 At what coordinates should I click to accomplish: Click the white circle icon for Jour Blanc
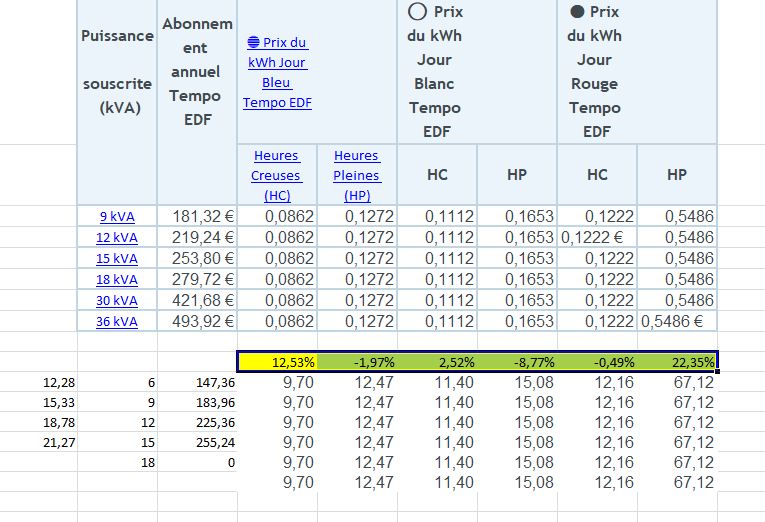pyautogui.click(x=418, y=11)
